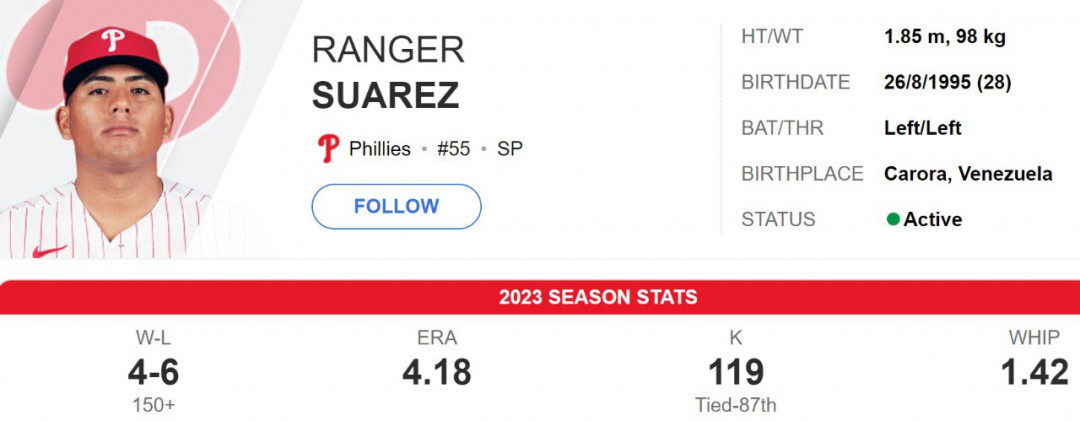Click the birthdate 26/8/1995 (28)

click(x=947, y=83)
